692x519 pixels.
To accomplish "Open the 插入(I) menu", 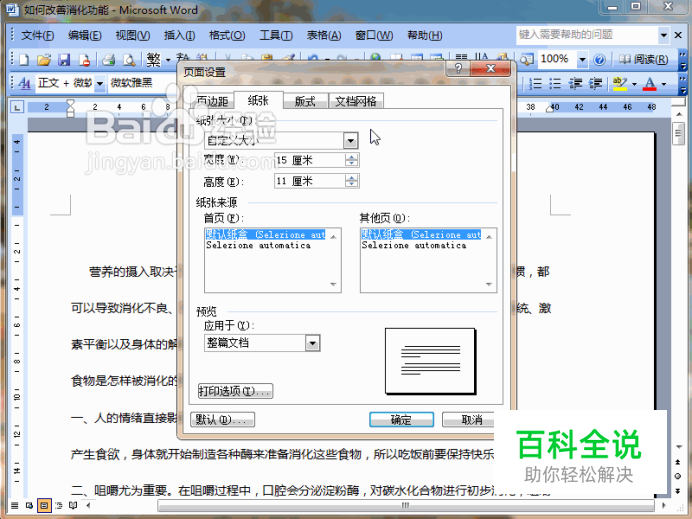I will point(179,35).
